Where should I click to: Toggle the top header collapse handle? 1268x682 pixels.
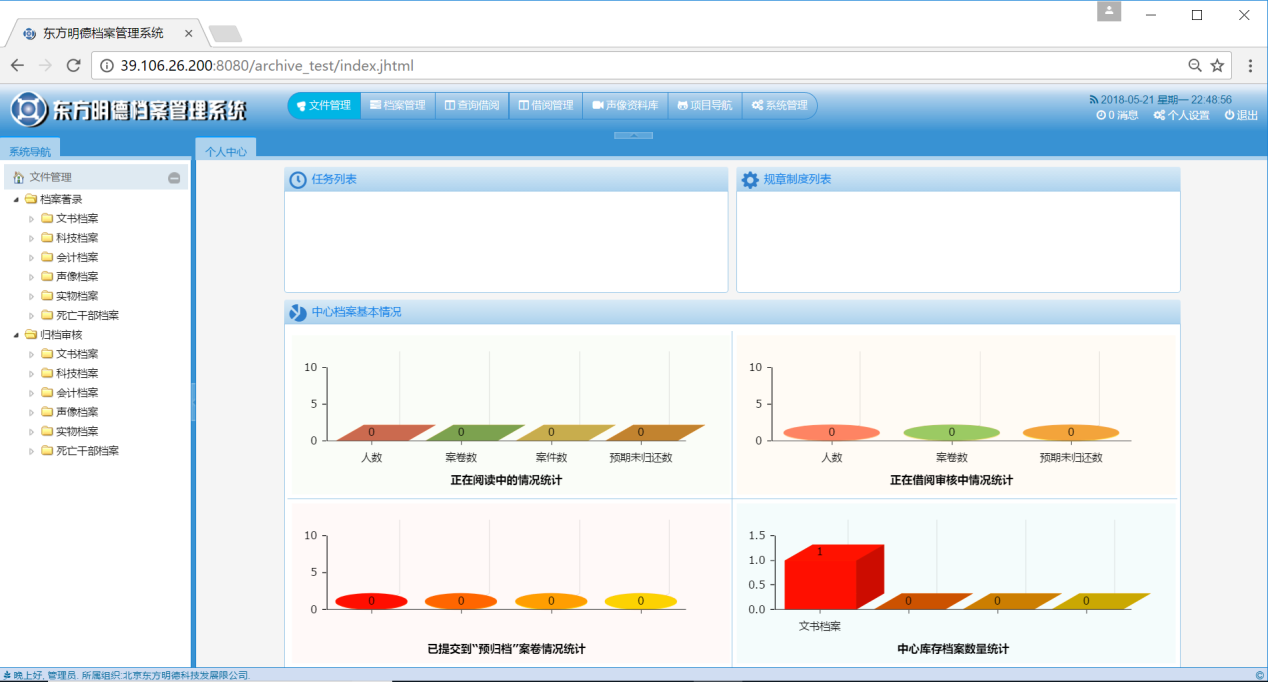pos(633,135)
